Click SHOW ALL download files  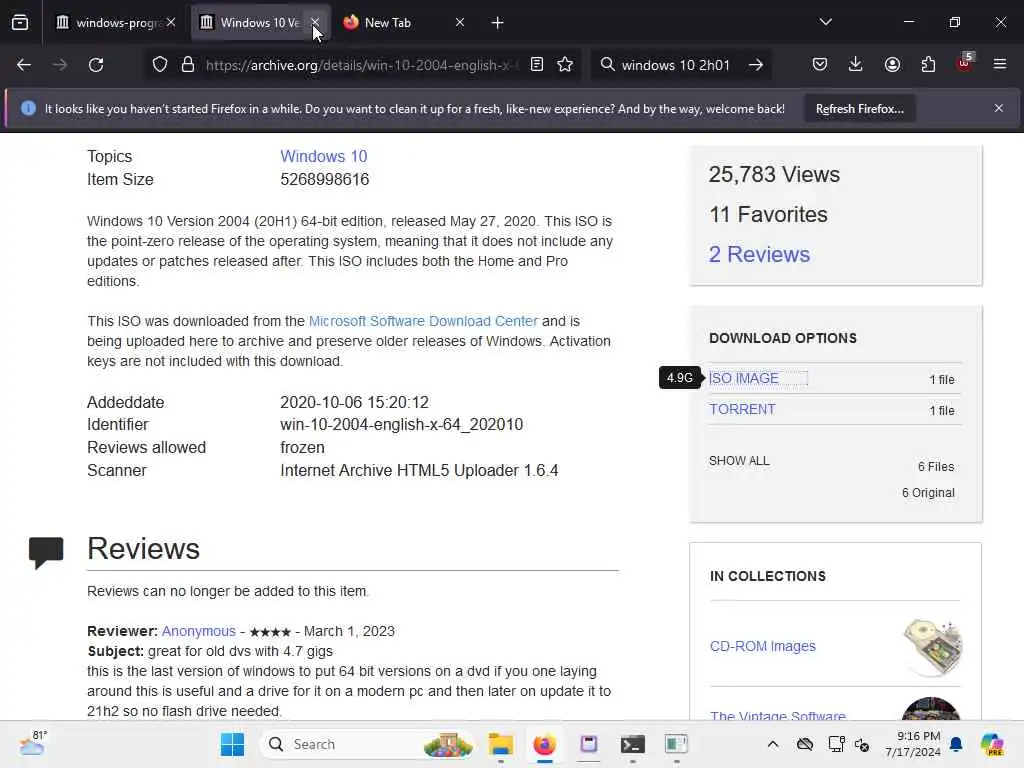point(739,461)
